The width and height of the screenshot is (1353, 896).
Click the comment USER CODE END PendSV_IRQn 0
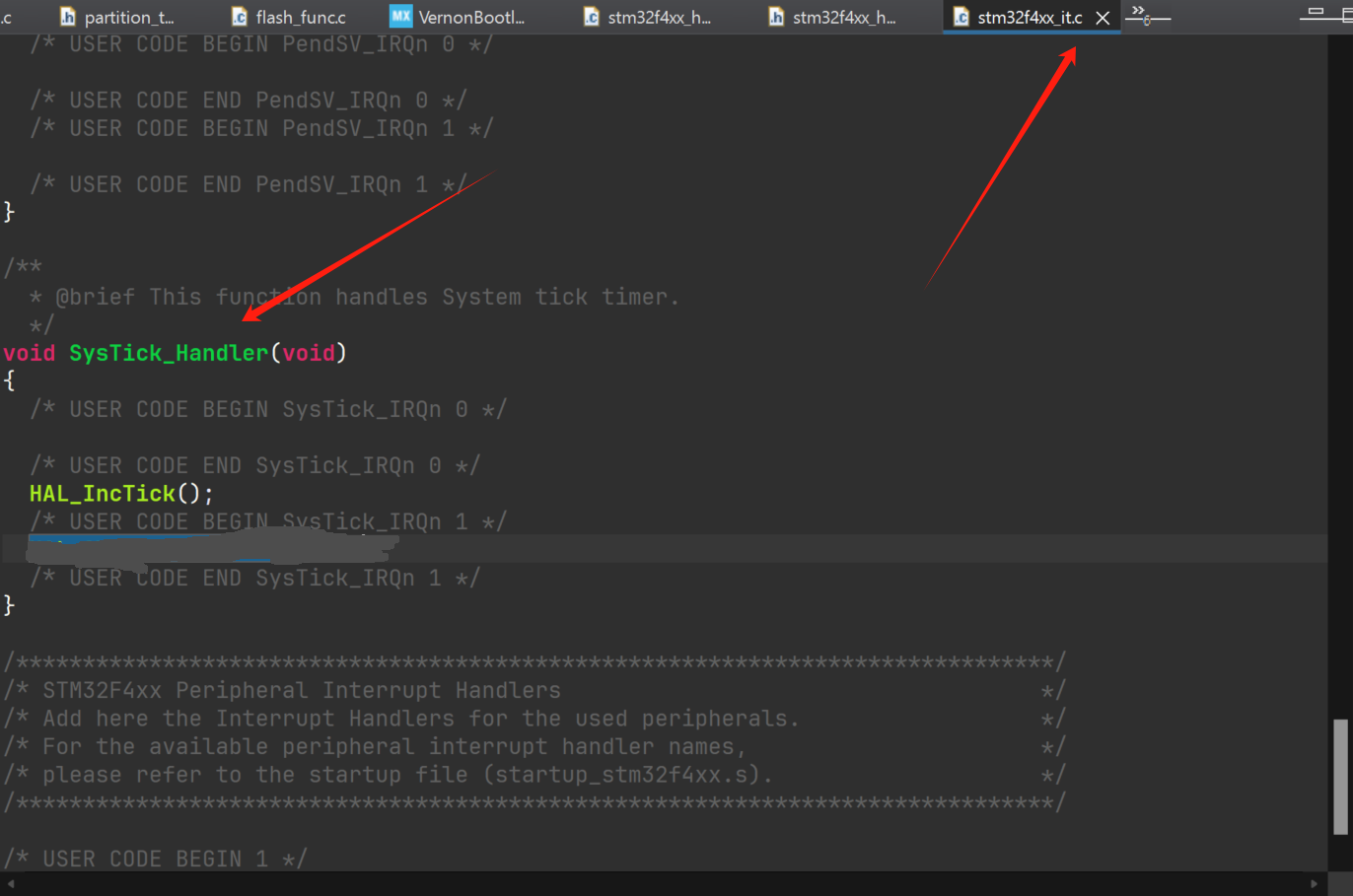(x=248, y=101)
